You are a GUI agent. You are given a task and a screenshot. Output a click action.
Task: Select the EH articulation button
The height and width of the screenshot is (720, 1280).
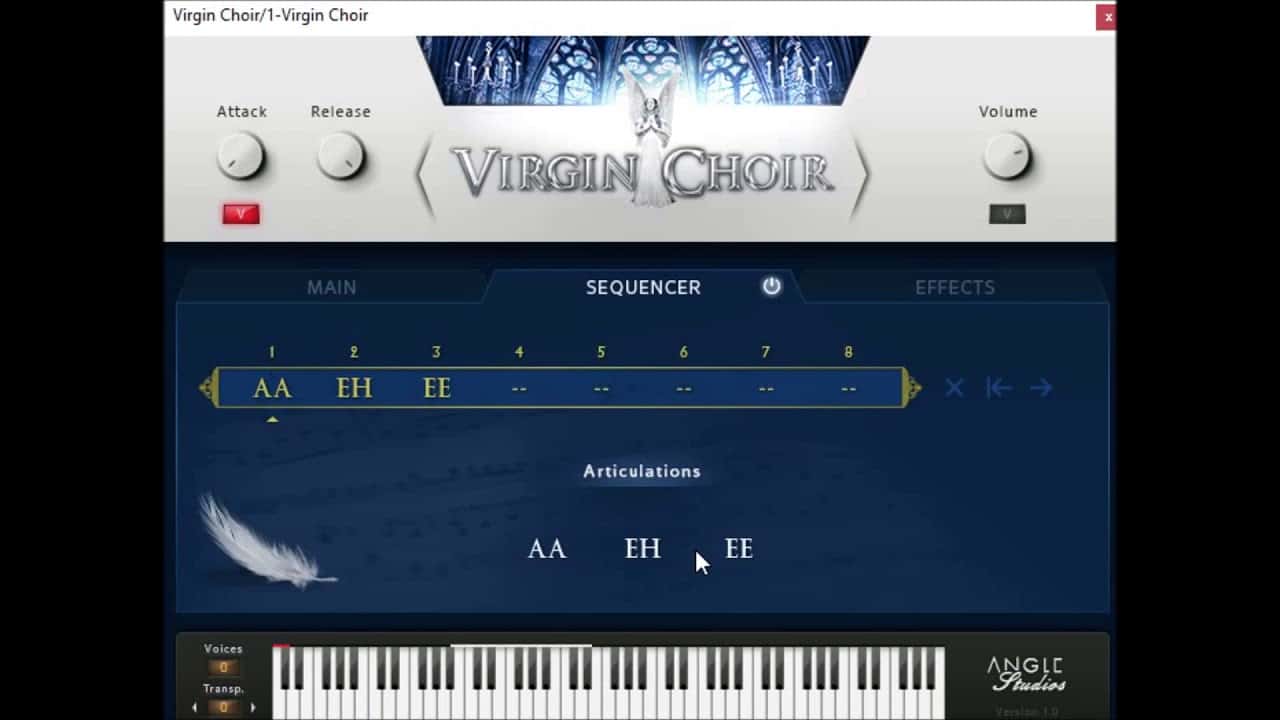(643, 549)
